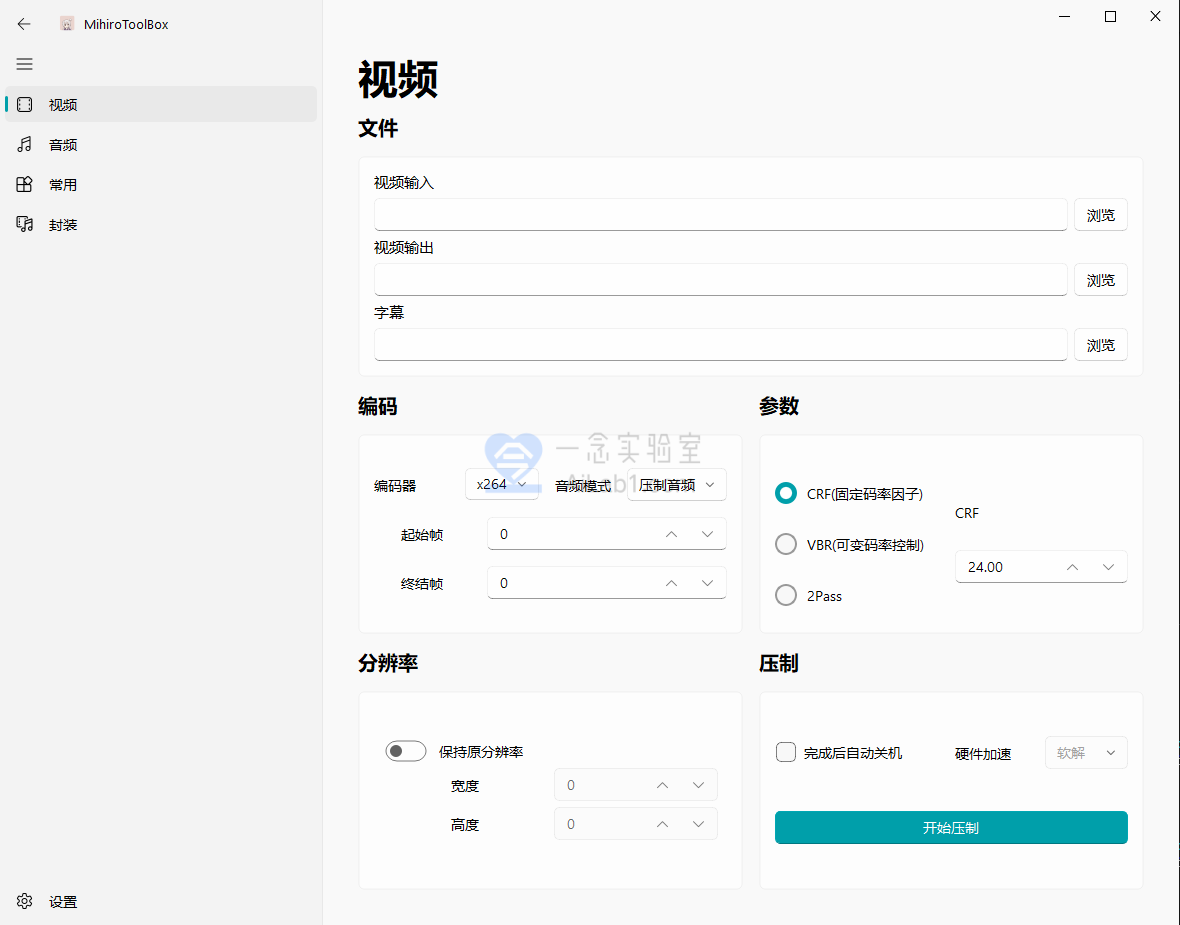Enable 完成后自动关机 checkbox

[x=785, y=752]
